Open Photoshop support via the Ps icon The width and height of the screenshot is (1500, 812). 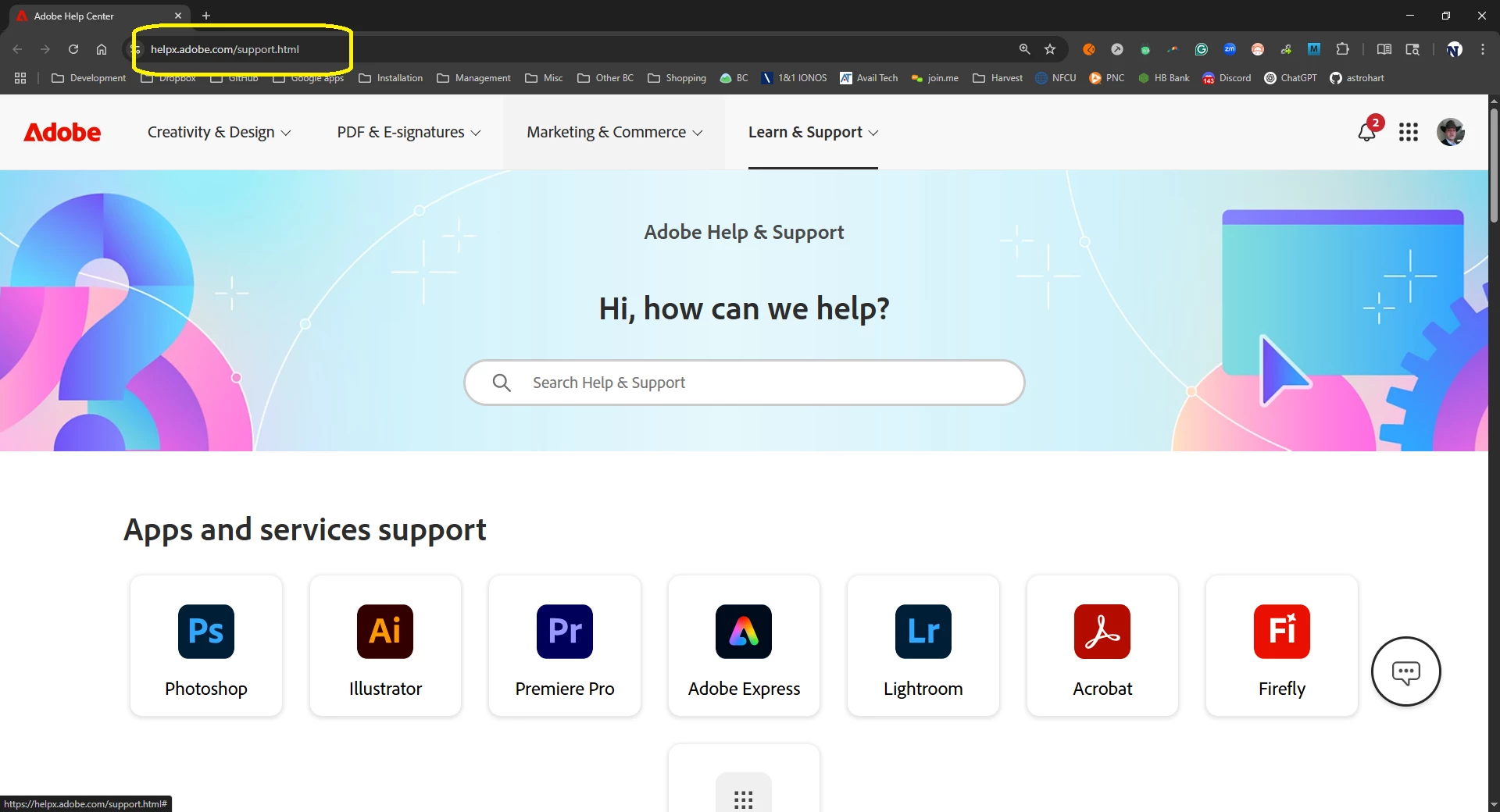click(x=206, y=631)
